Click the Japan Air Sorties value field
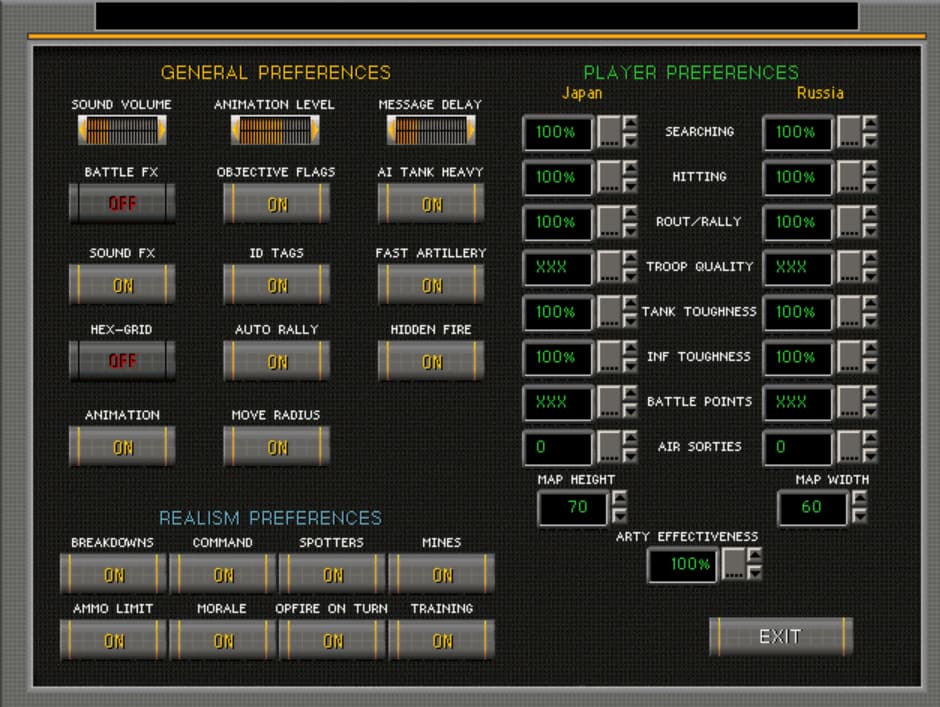 pyautogui.click(x=557, y=447)
